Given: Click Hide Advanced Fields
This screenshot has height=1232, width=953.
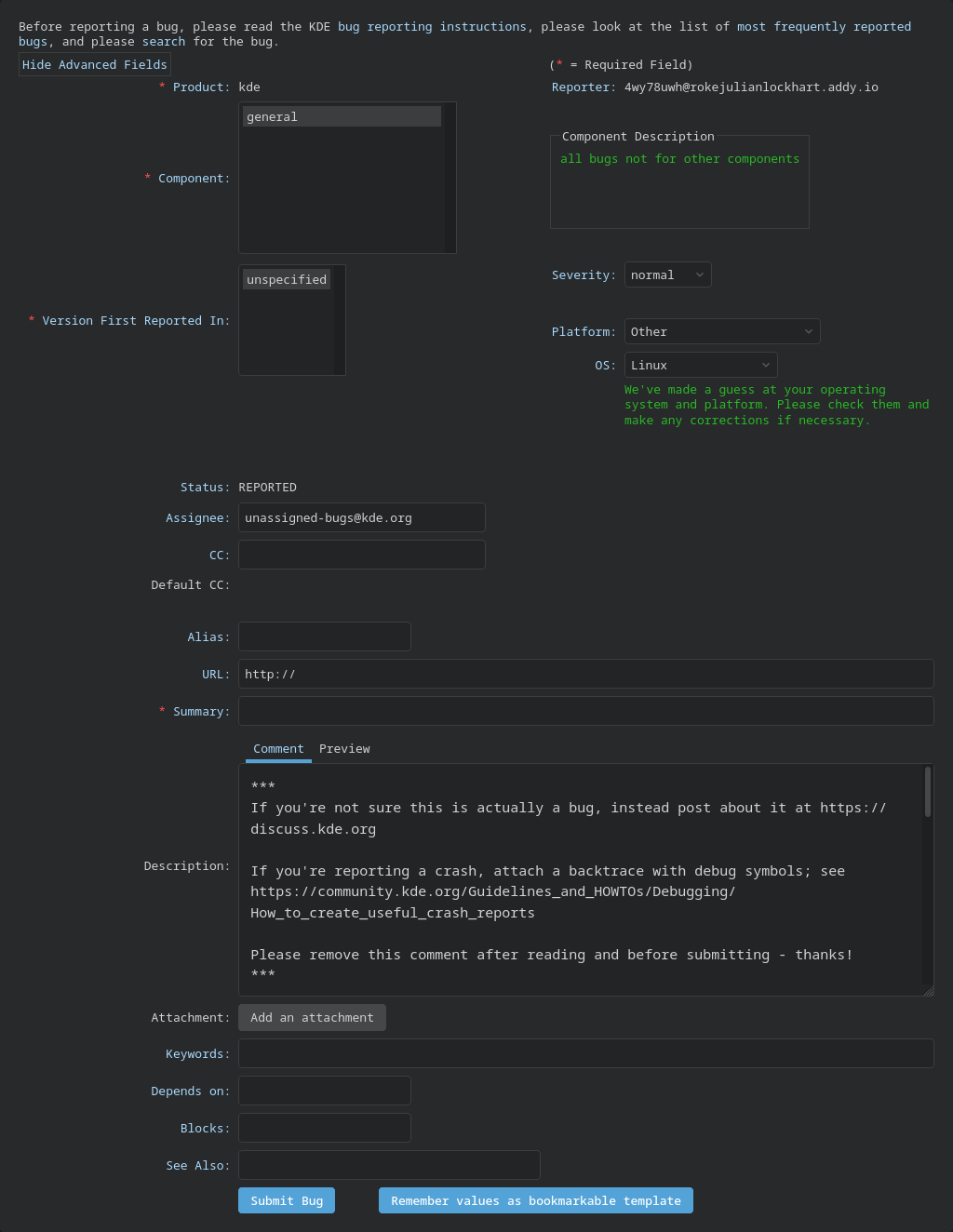Looking at the screenshot, I should click(95, 64).
